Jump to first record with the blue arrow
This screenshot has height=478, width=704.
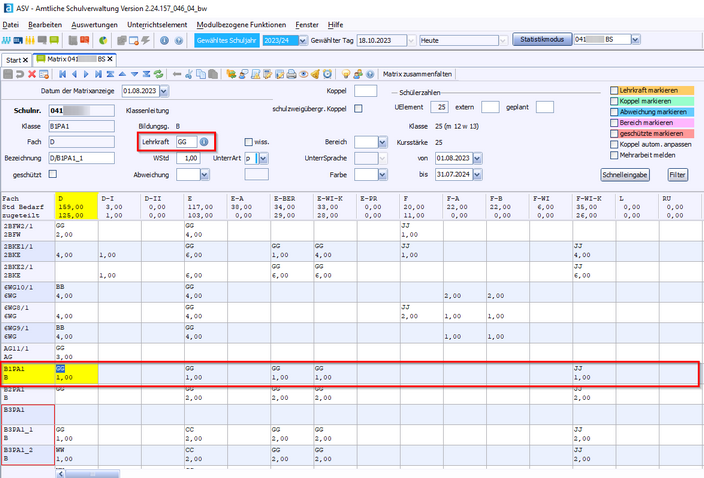pos(62,75)
